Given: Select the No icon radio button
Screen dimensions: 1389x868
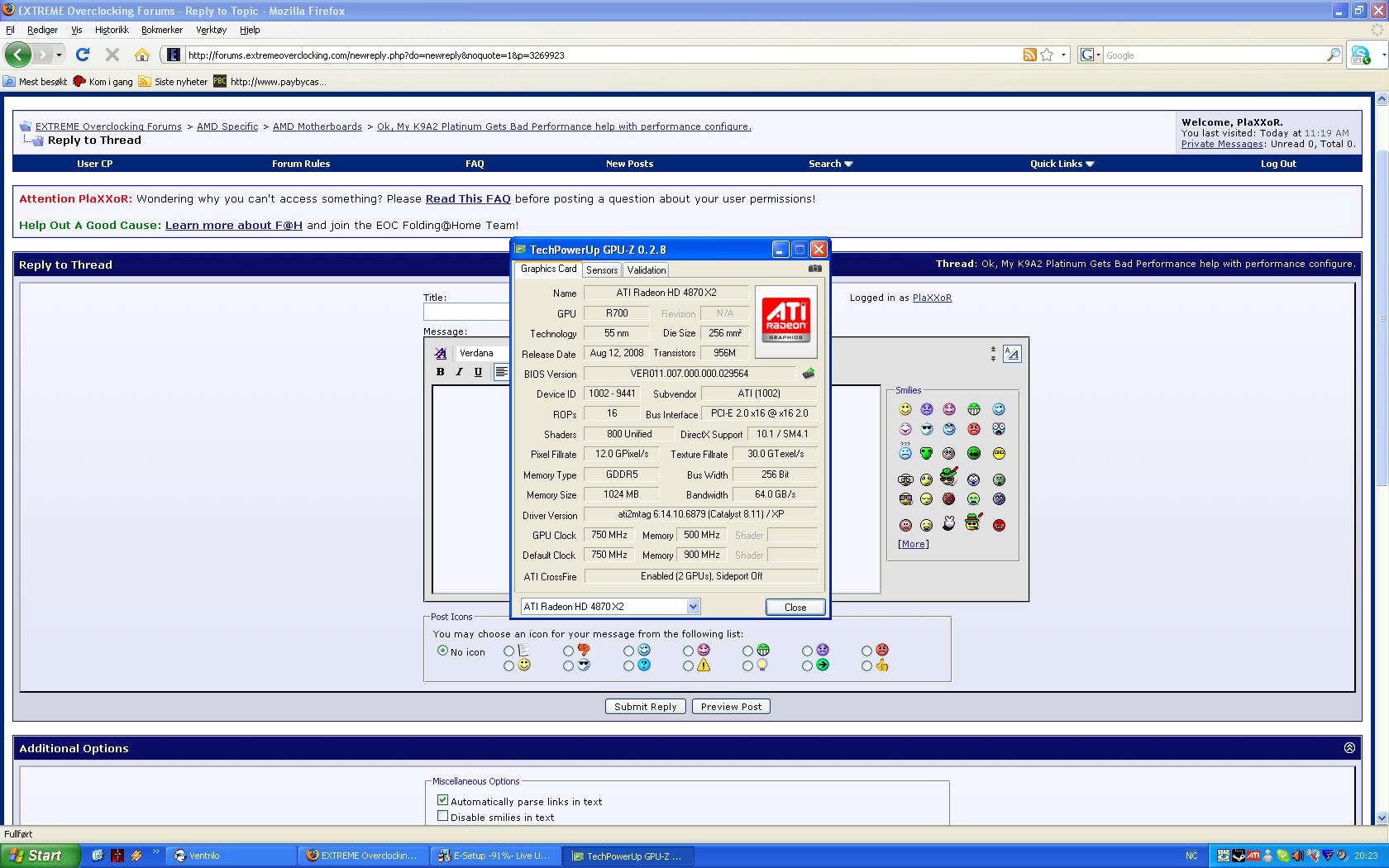Looking at the screenshot, I should pyautogui.click(x=442, y=651).
